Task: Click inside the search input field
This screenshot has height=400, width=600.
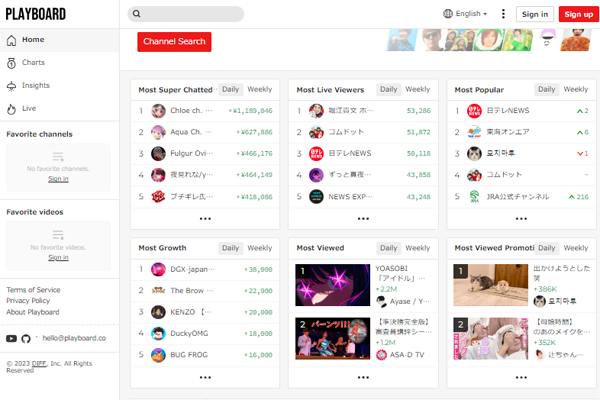Action: 192,14
